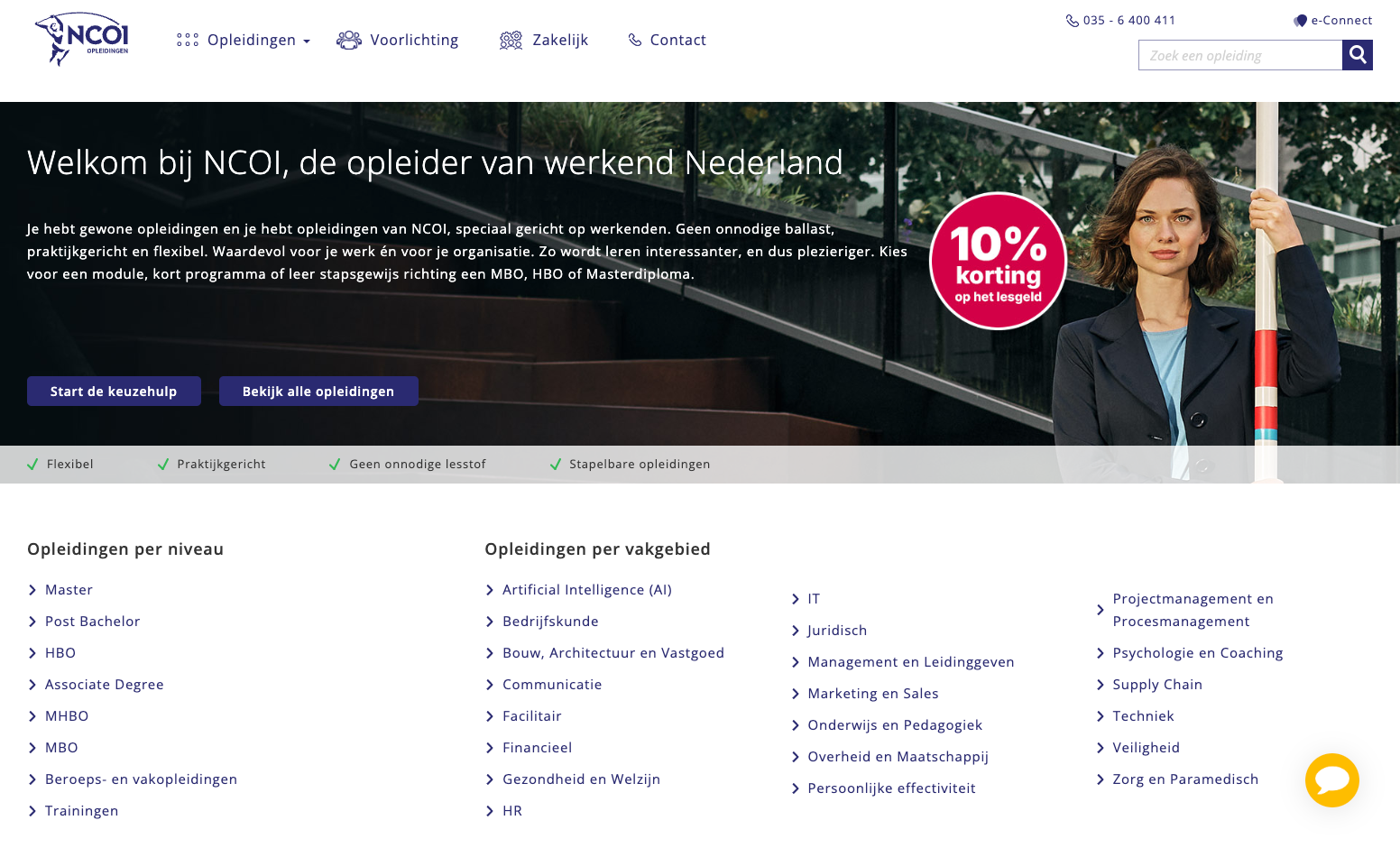Image resolution: width=1400 pixels, height=848 pixels.
Task: Open the Trainingen link
Action: [82, 811]
